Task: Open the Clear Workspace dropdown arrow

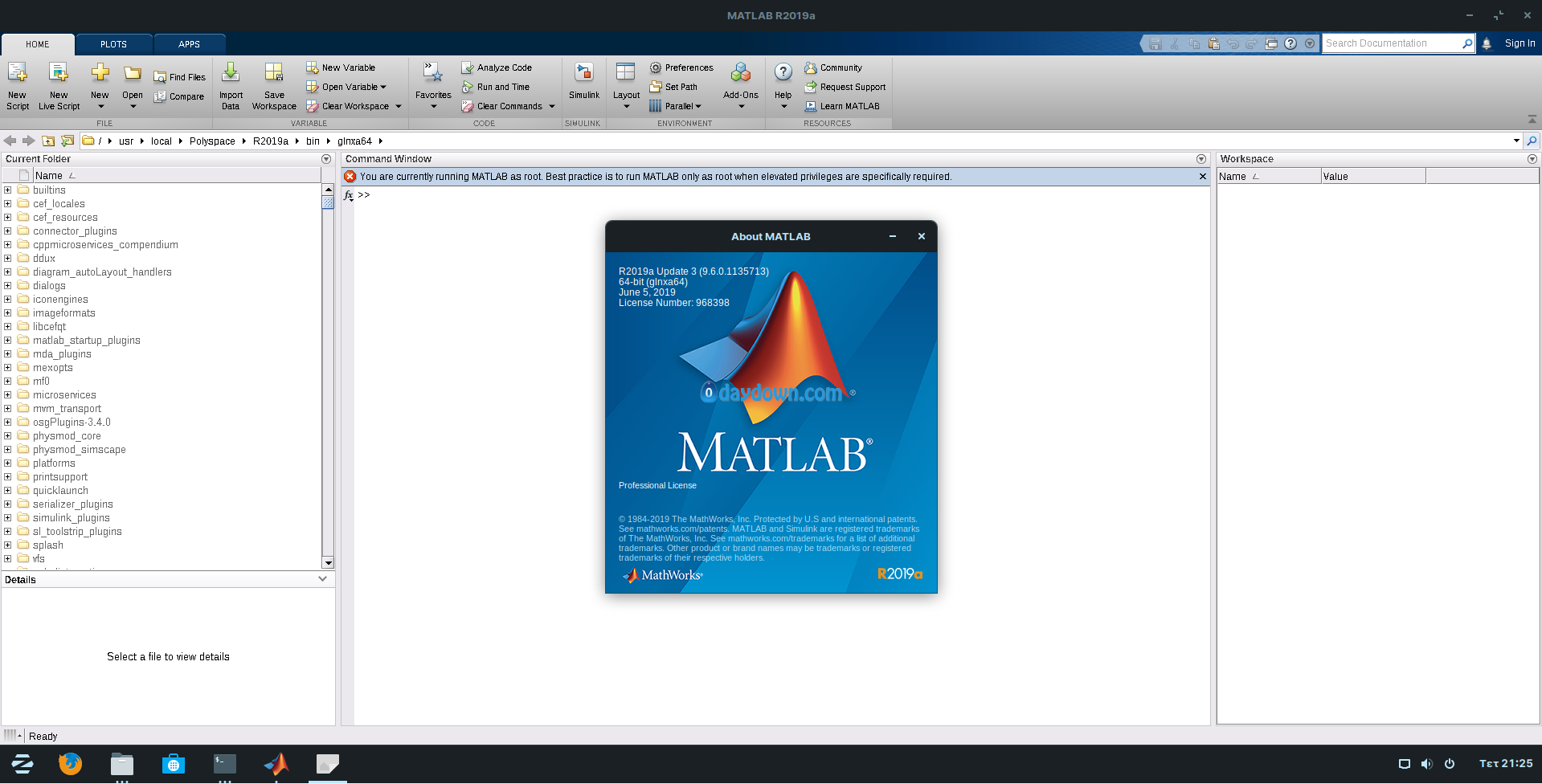Action: click(x=398, y=106)
